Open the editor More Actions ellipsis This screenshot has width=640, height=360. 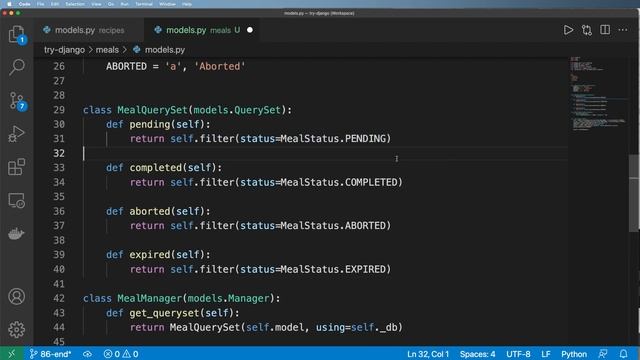coord(623,30)
